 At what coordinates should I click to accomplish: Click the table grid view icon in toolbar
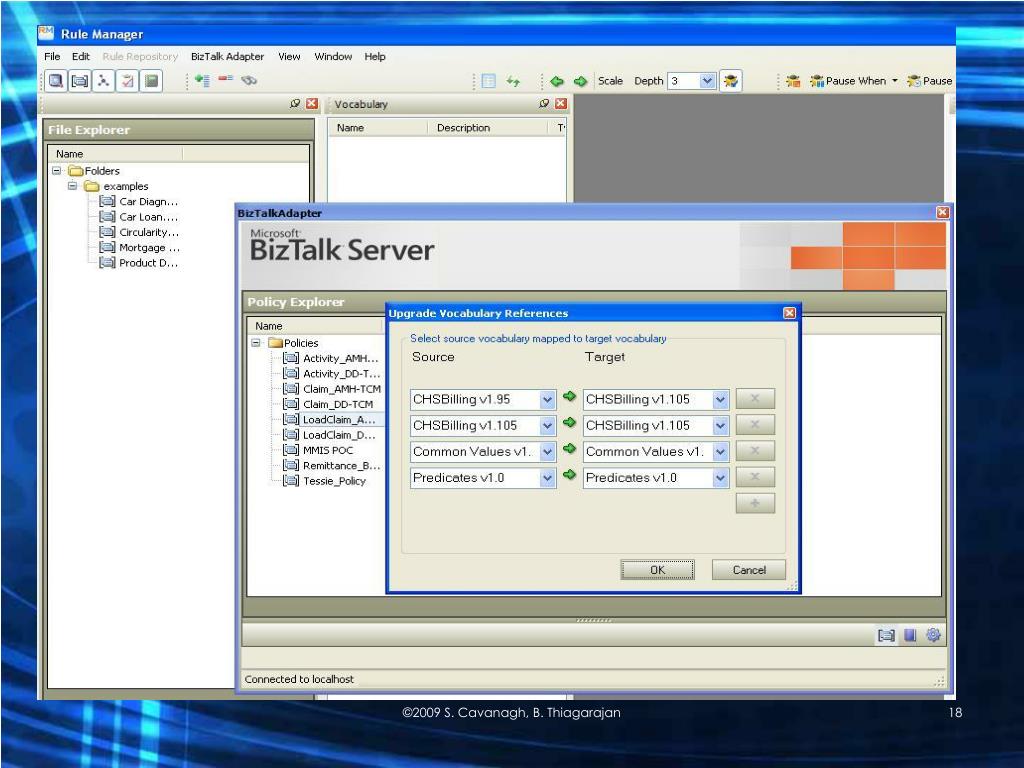[488, 81]
